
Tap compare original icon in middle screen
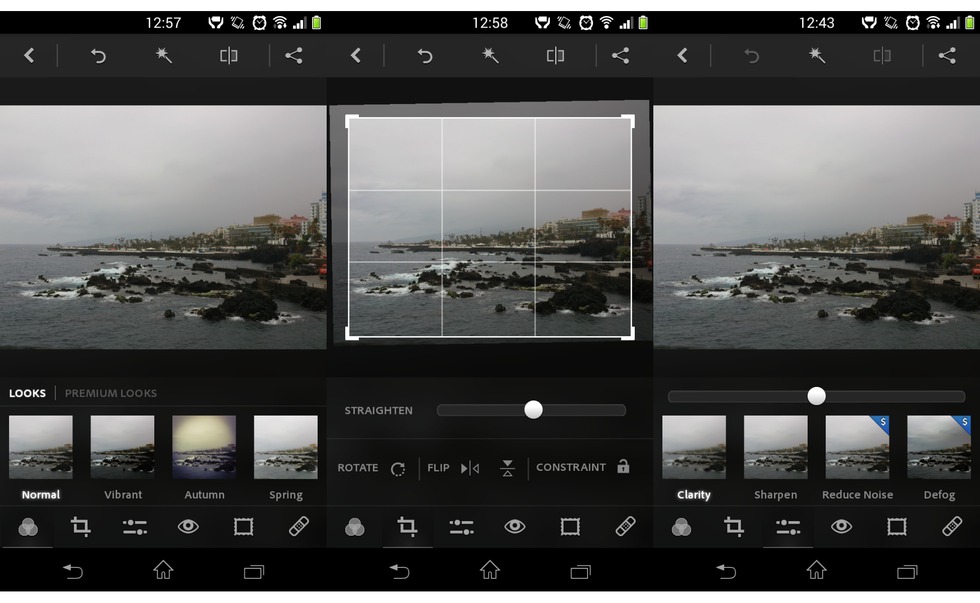[x=555, y=56]
